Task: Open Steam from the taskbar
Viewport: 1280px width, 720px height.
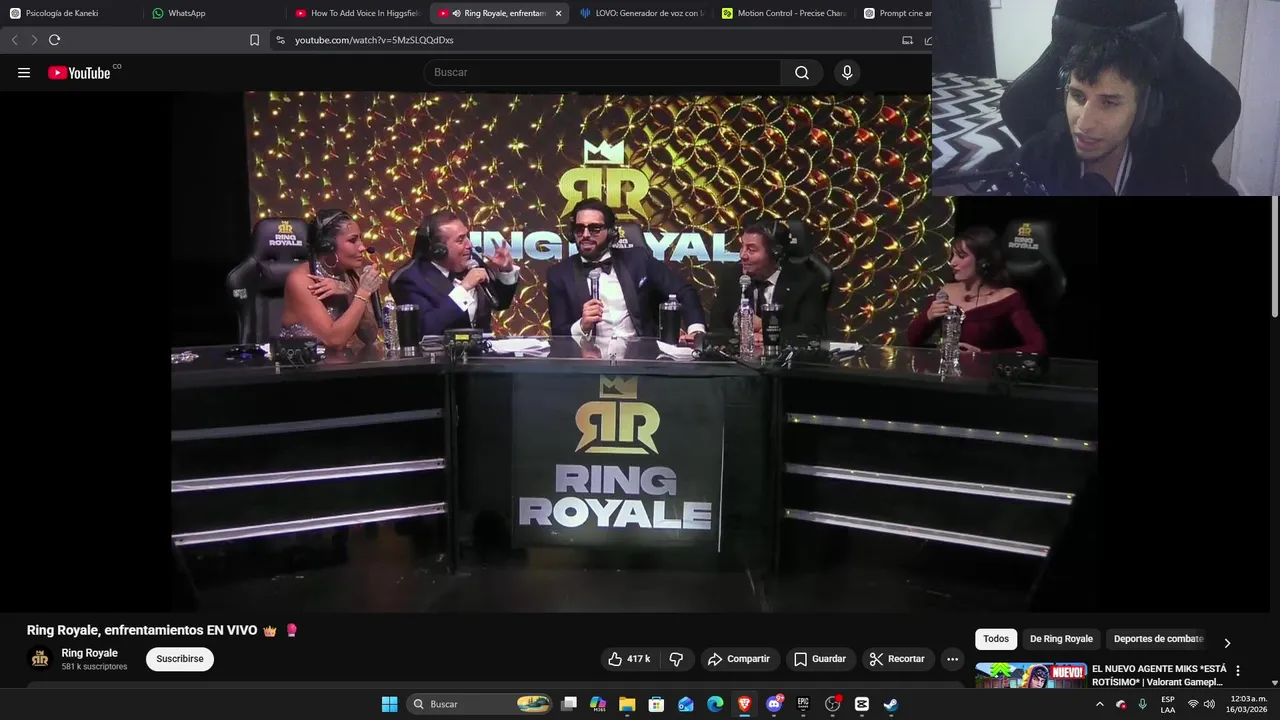Action: click(891, 704)
